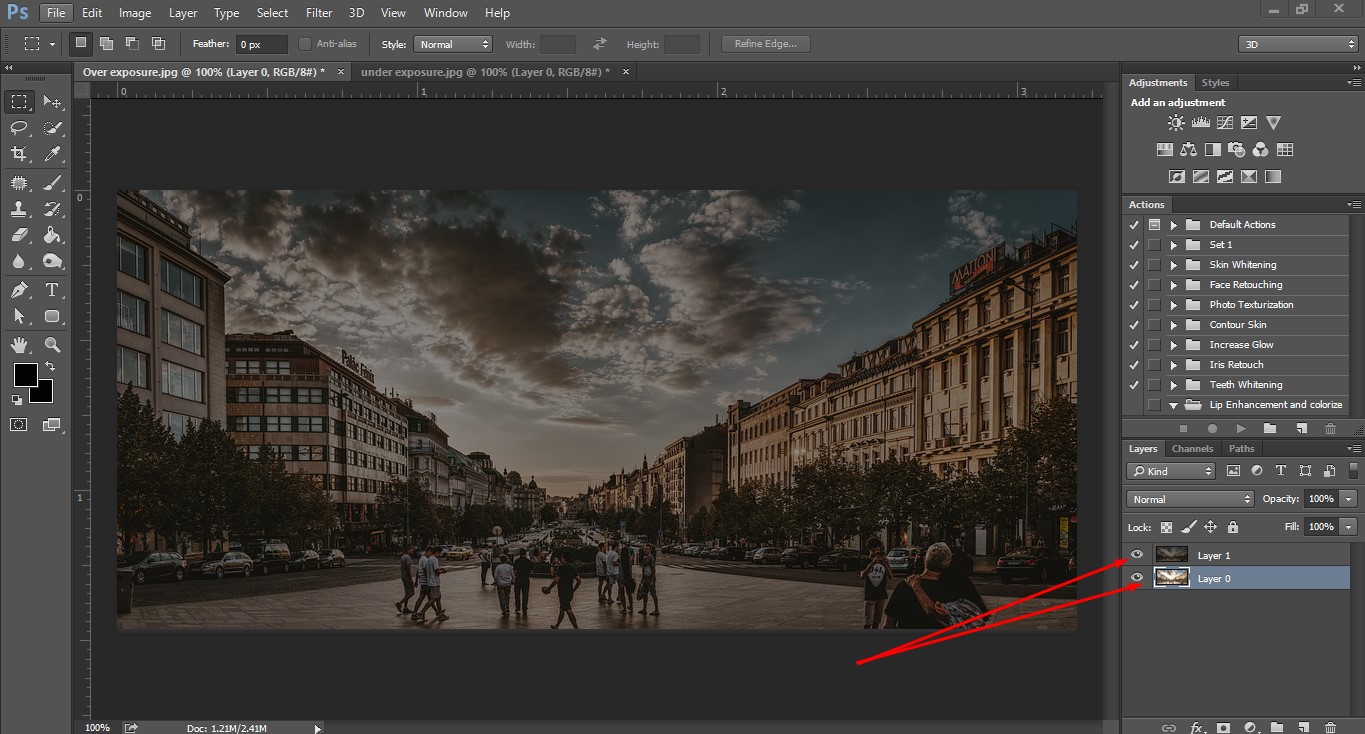
Task: Select the Zoom tool
Action: point(52,345)
